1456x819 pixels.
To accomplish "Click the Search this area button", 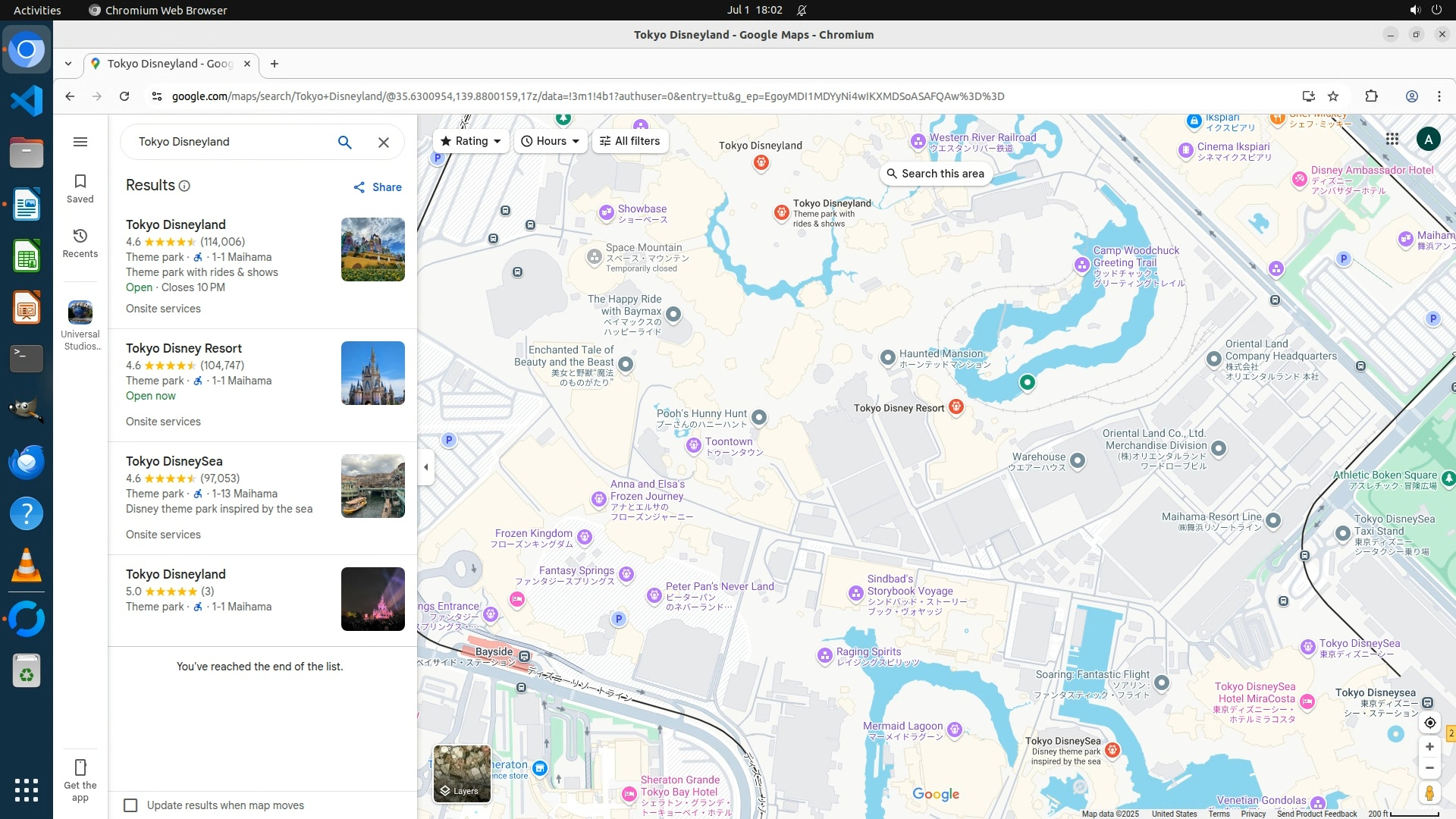I will point(936,174).
